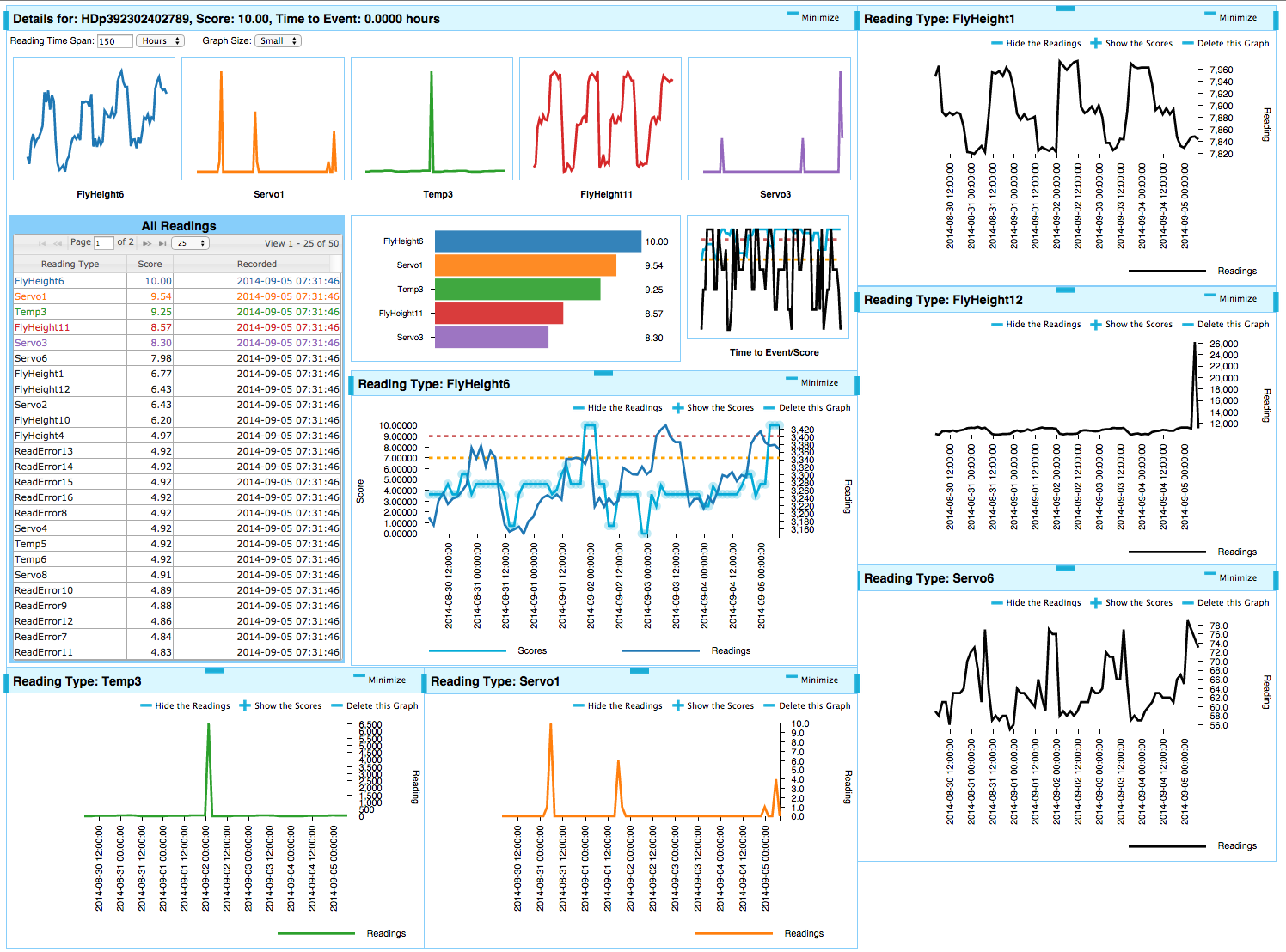Hide the Readings in Temp3 graph
The height and width of the screenshot is (952, 1286).
point(185,705)
